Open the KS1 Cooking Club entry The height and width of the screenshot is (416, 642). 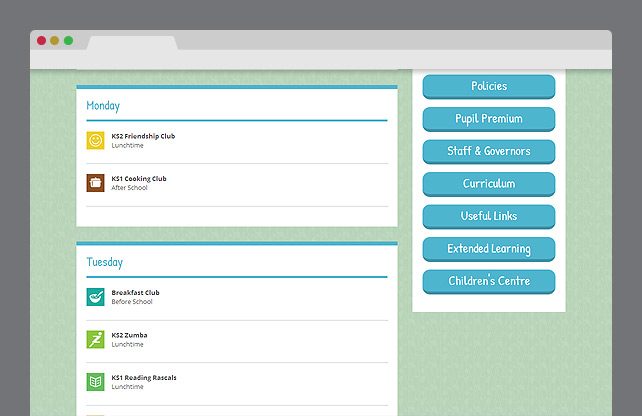coord(139,179)
